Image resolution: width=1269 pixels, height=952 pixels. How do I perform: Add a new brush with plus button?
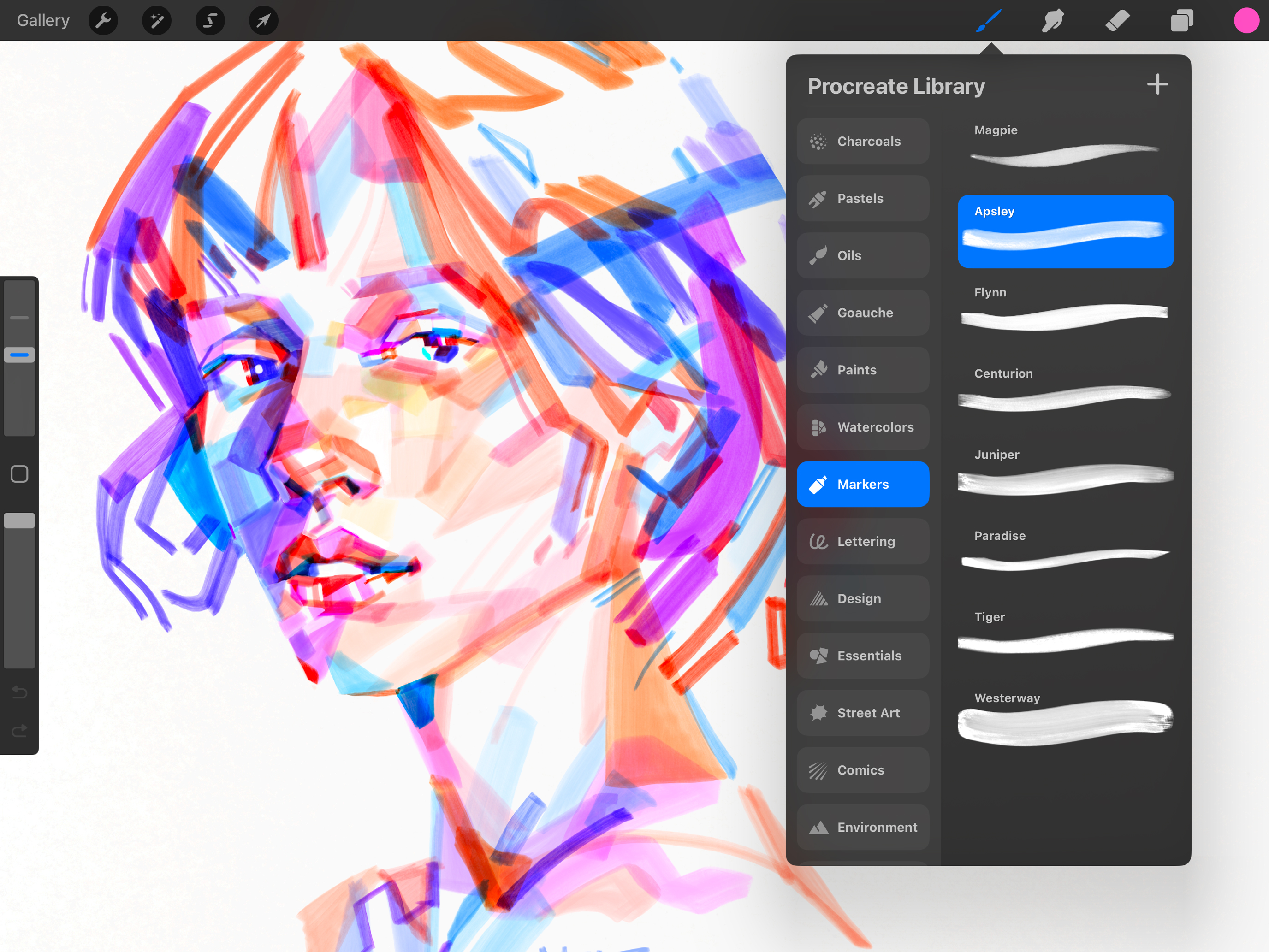coord(1158,84)
